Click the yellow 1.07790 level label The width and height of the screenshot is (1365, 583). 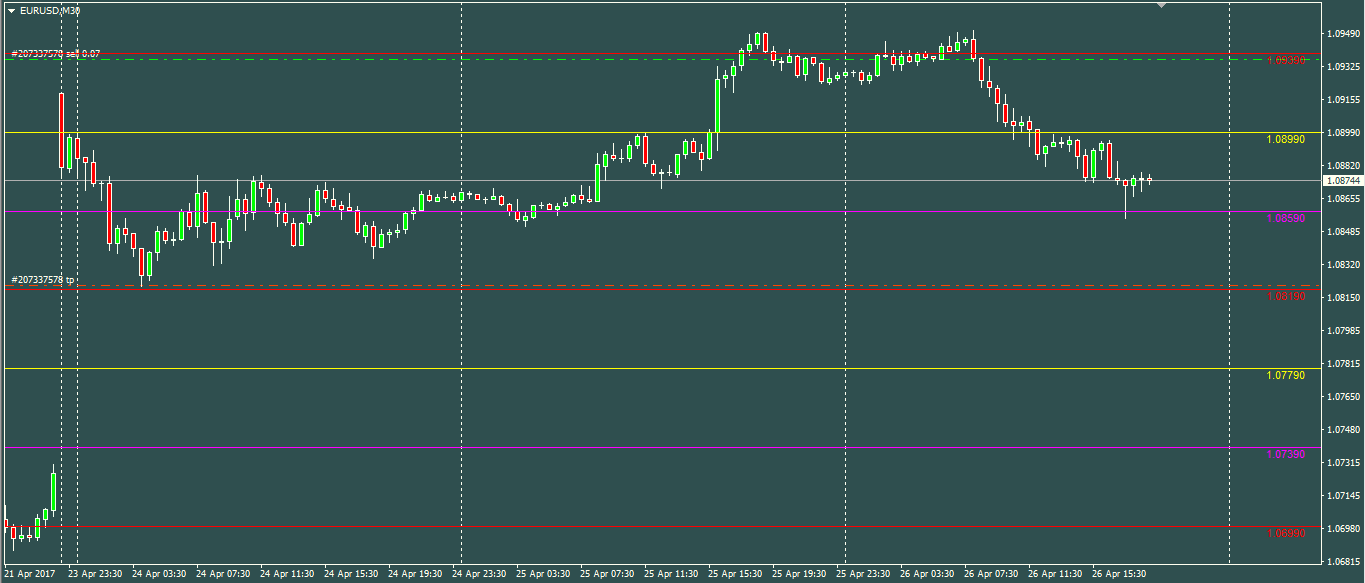click(x=1285, y=375)
